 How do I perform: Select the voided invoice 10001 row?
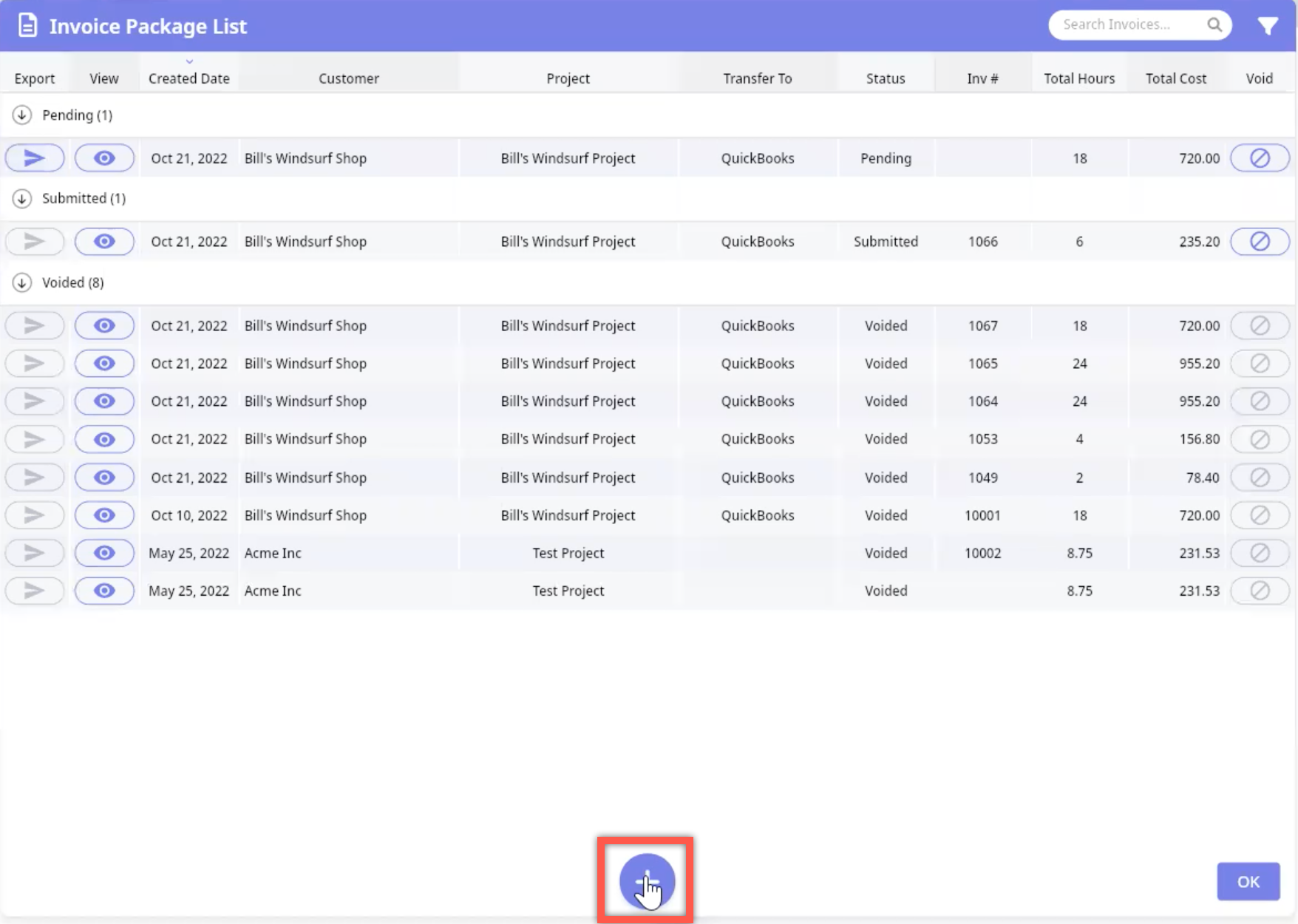pos(568,515)
